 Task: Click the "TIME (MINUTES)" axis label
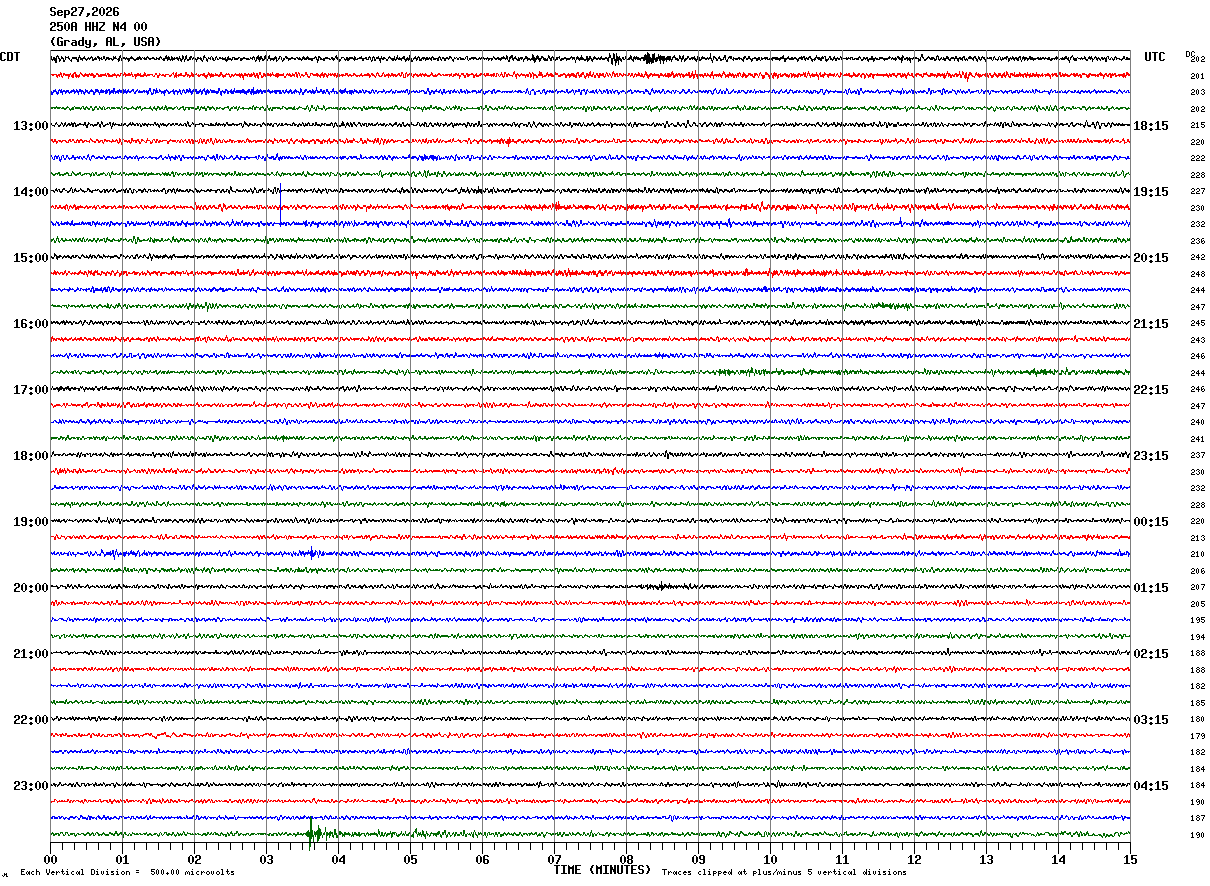[602, 870]
